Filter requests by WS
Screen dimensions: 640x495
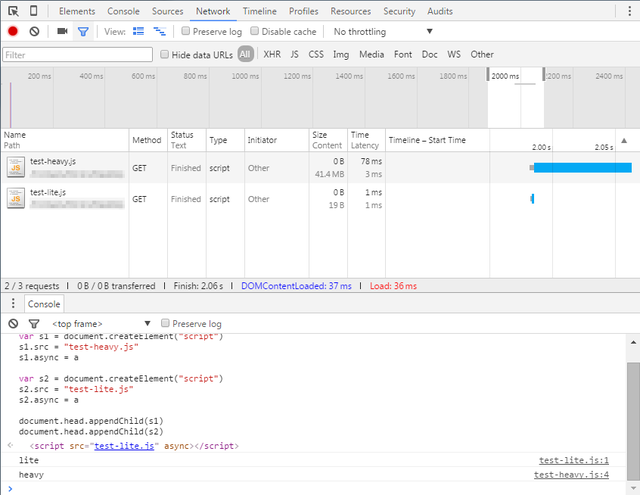(454, 54)
